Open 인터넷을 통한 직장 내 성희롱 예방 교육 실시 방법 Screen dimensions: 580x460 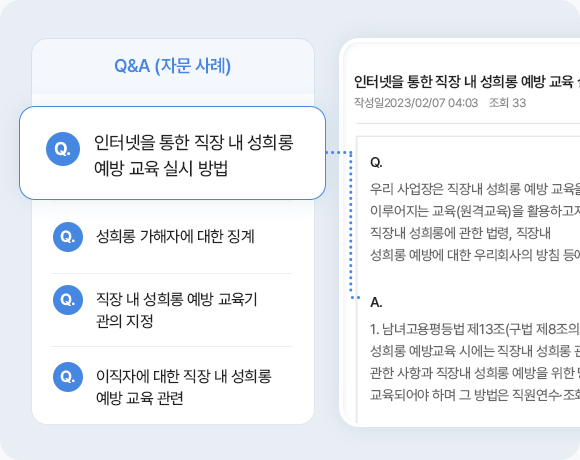[x=172, y=153]
